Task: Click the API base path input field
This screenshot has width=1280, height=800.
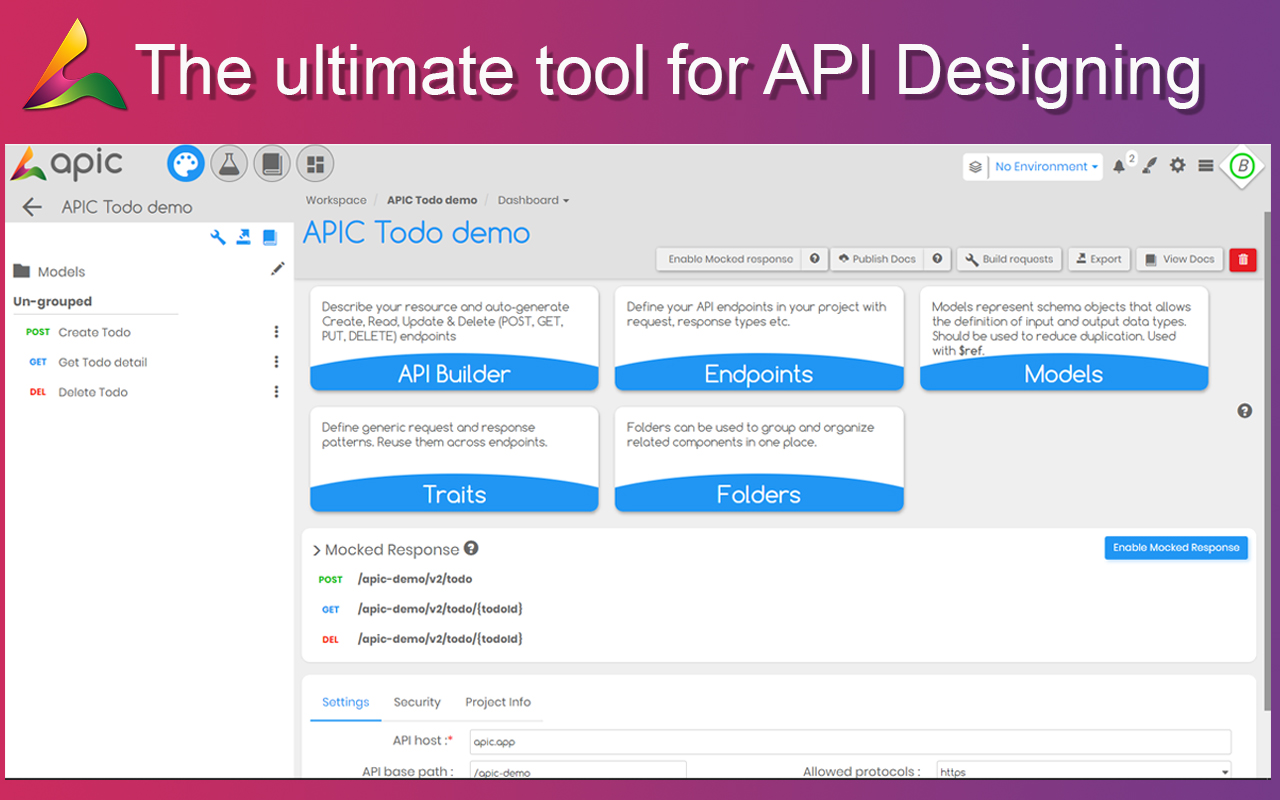Action: [578, 771]
